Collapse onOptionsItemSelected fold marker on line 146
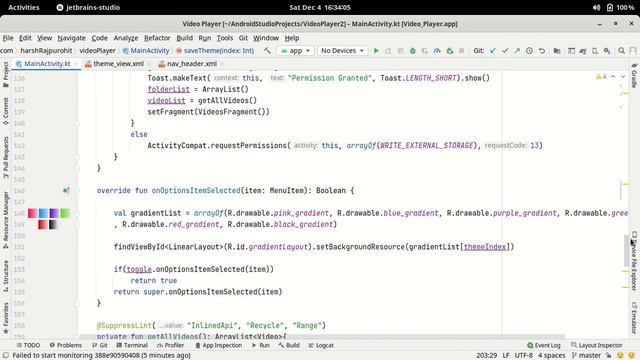The image size is (640, 360). 77,190
